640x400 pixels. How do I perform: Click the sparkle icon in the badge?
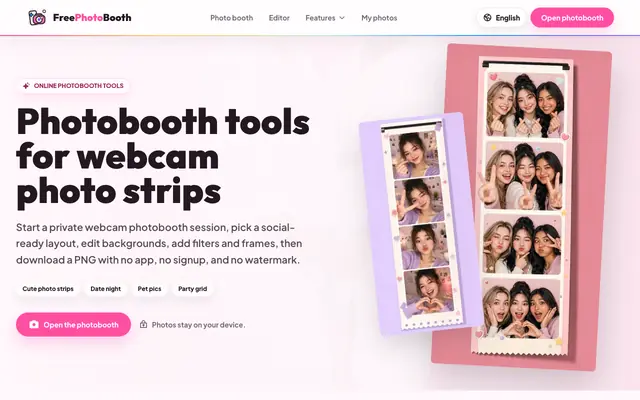26,86
